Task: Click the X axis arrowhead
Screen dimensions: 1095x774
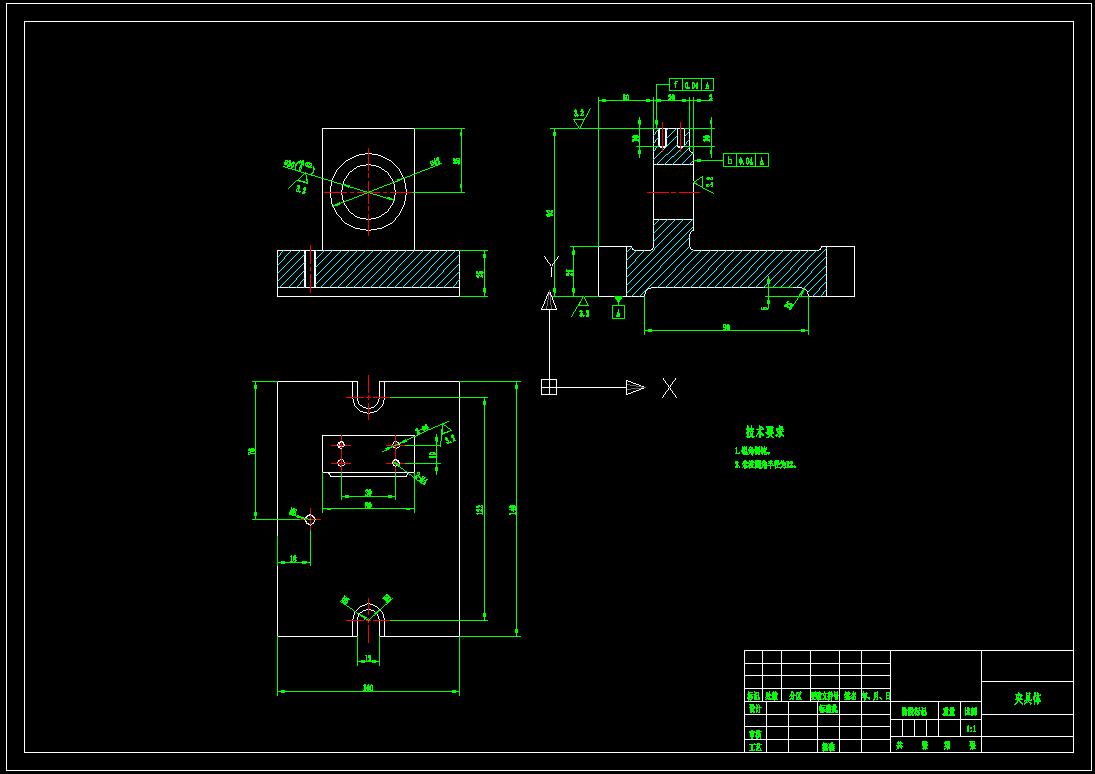Action: coord(635,387)
